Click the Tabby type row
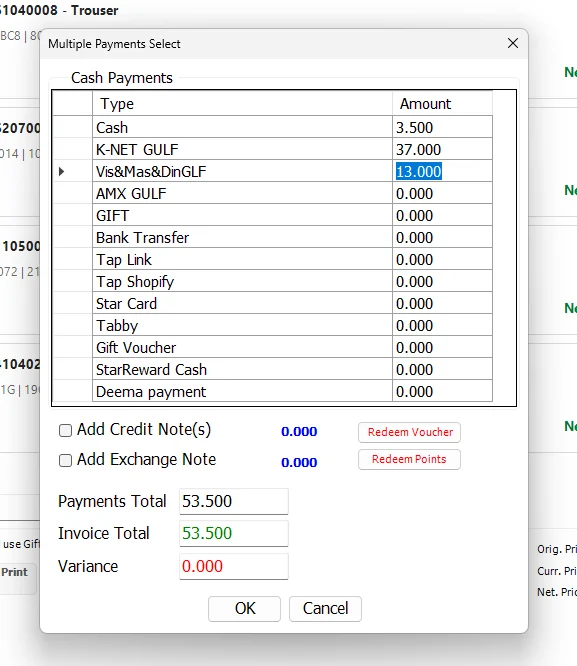This screenshot has height=666, width=577. click(x=242, y=326)
